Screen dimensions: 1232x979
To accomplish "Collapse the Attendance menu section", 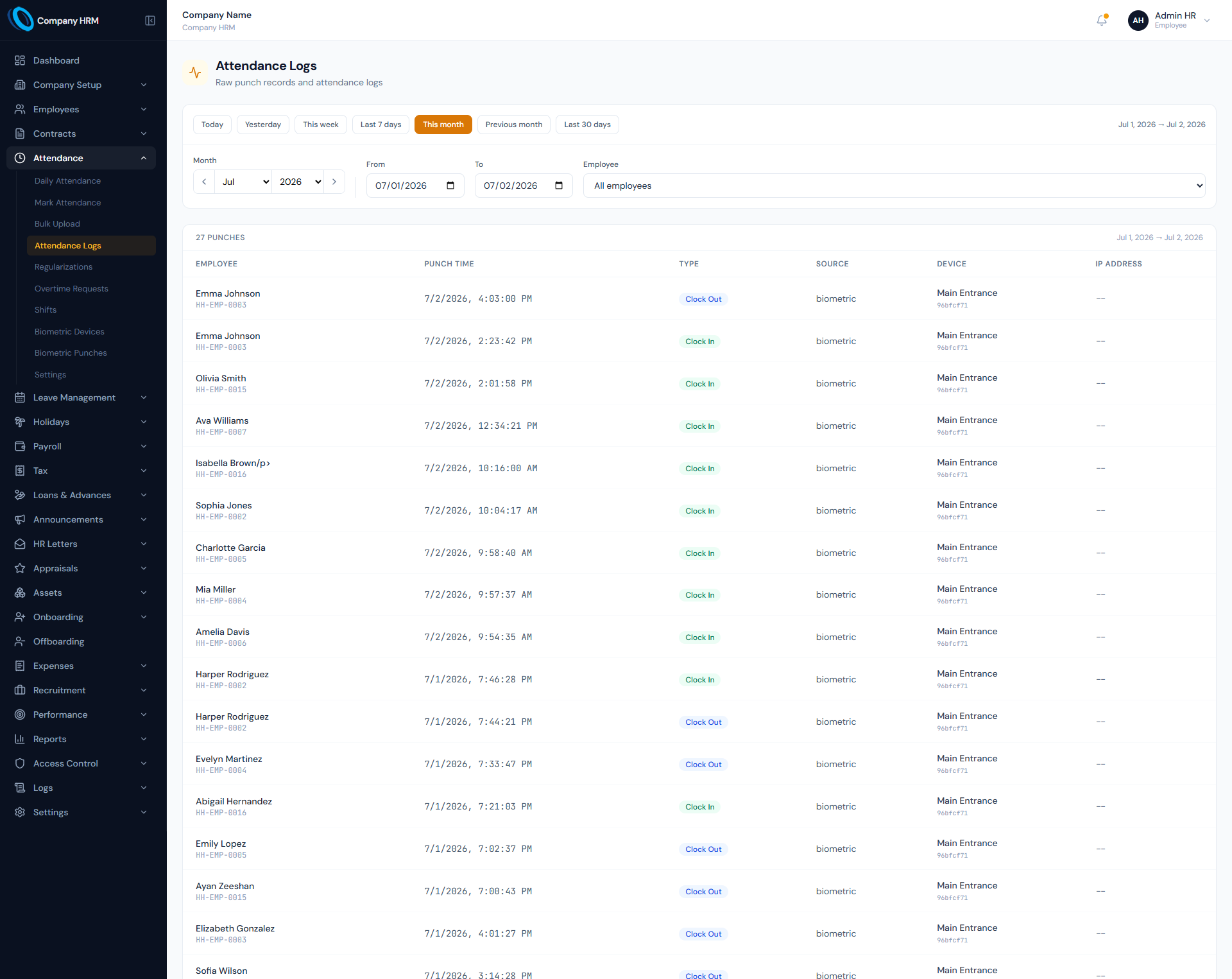I will pos(144,158).
